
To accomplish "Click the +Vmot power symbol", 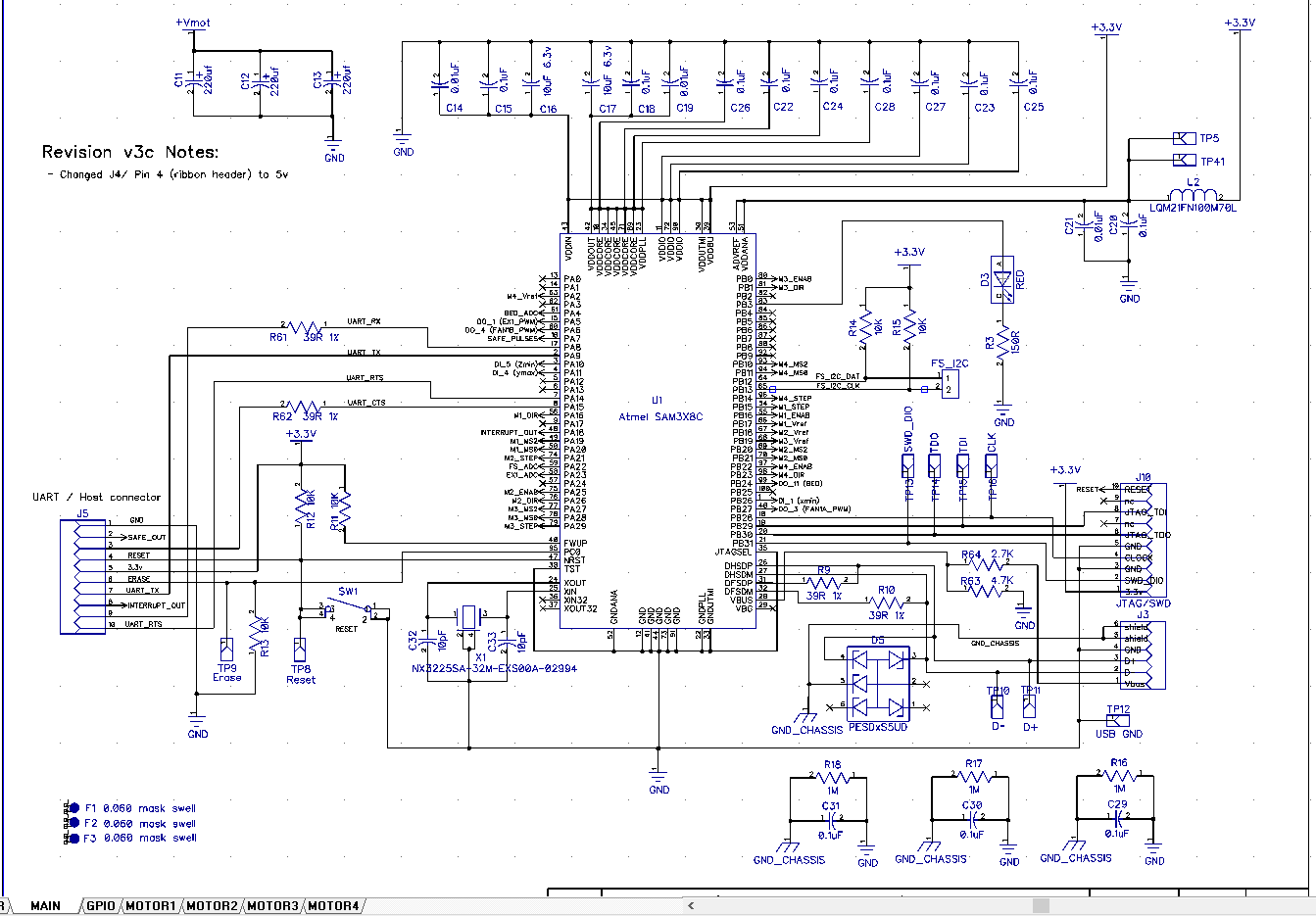I will [193, 26].
